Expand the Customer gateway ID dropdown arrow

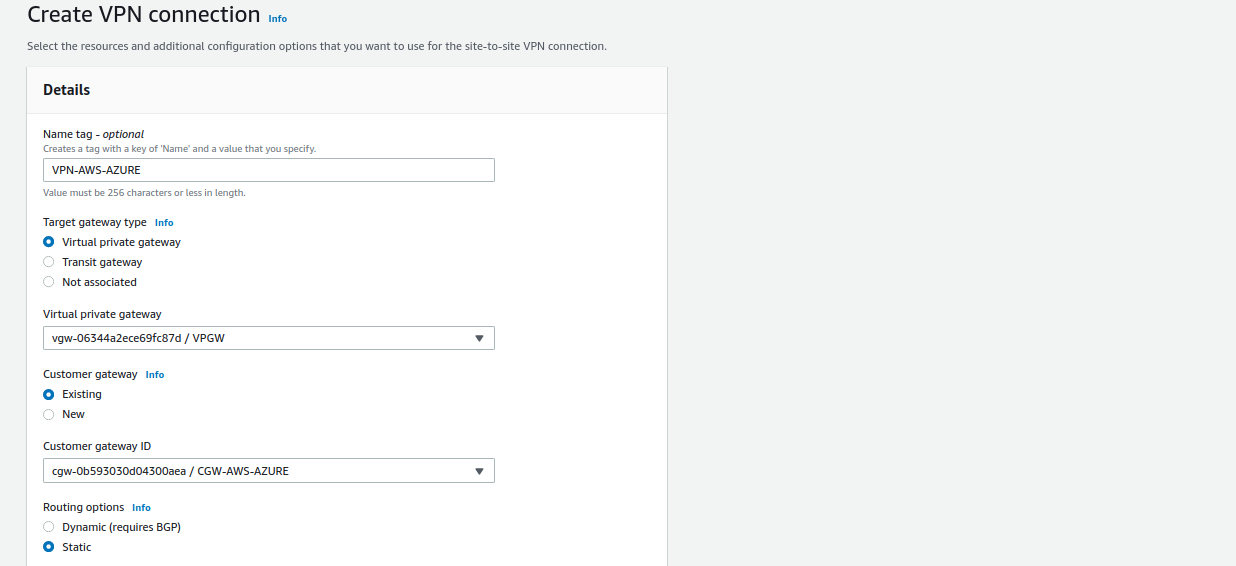[479, 470]
